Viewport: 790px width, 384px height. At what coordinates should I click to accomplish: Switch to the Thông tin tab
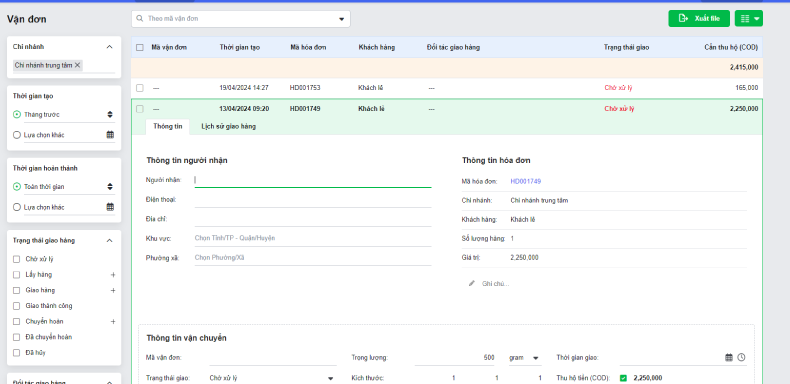(x=168, y=126)
